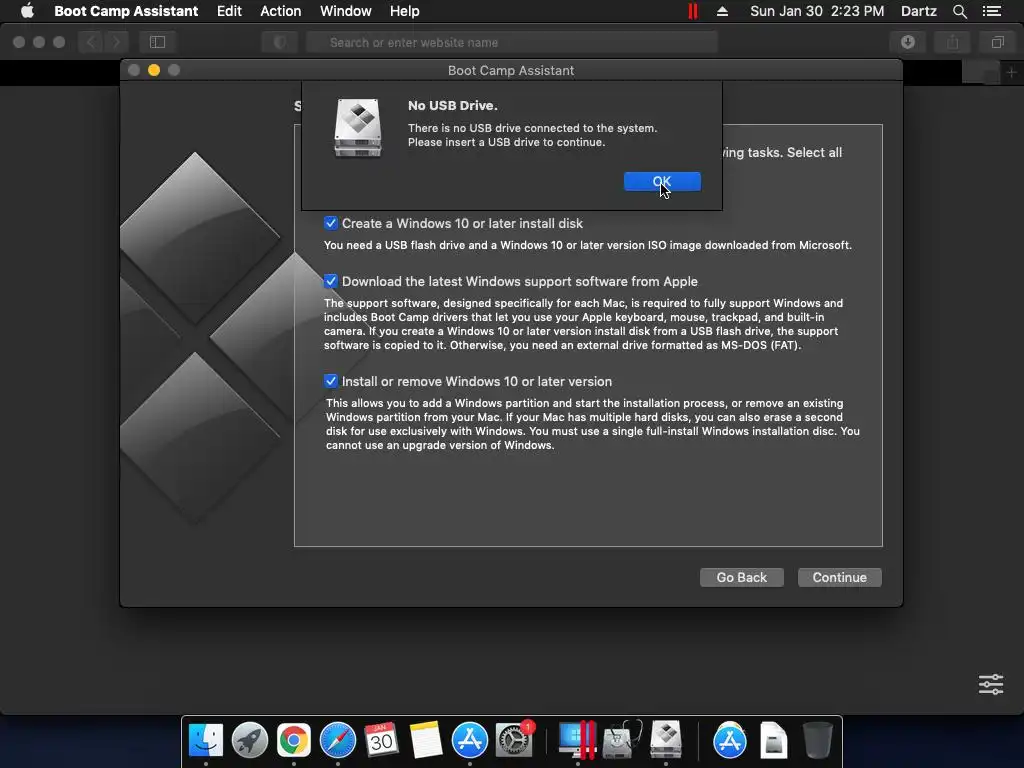Screen dimensions: 1024x768
Task: Open Spotlight search in the menu bar
Action: tap(959, 11)
